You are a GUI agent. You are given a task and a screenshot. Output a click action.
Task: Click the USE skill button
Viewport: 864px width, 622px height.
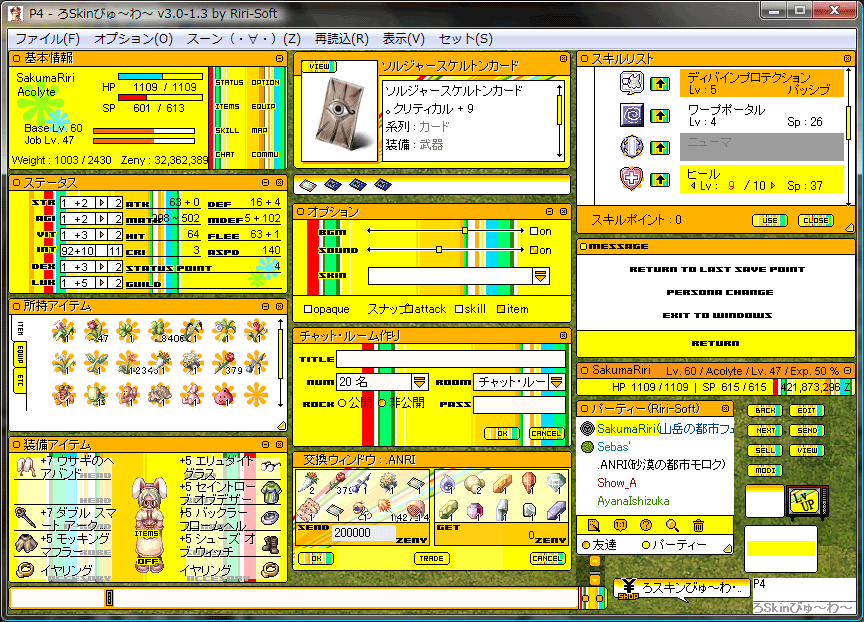click(x=770, y=220)
